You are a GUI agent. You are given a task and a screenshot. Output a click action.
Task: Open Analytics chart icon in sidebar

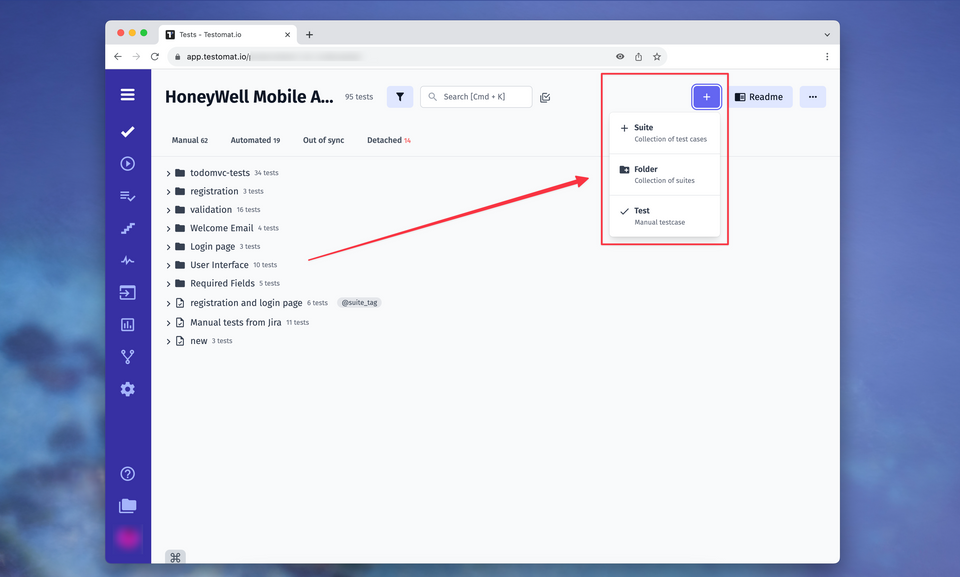tap(127, 325)
